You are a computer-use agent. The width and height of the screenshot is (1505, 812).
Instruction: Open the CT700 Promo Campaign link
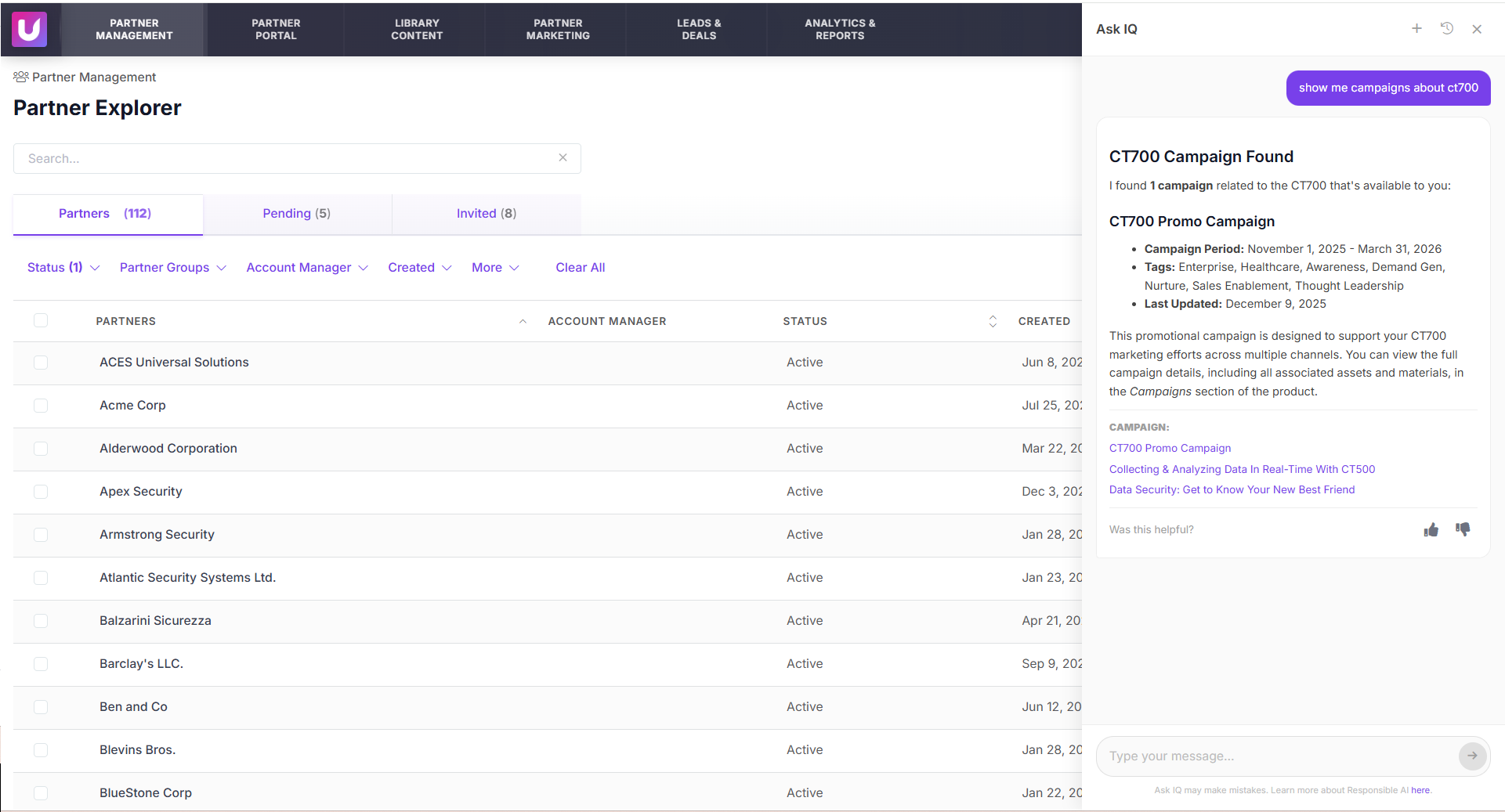coord(1170,449)
